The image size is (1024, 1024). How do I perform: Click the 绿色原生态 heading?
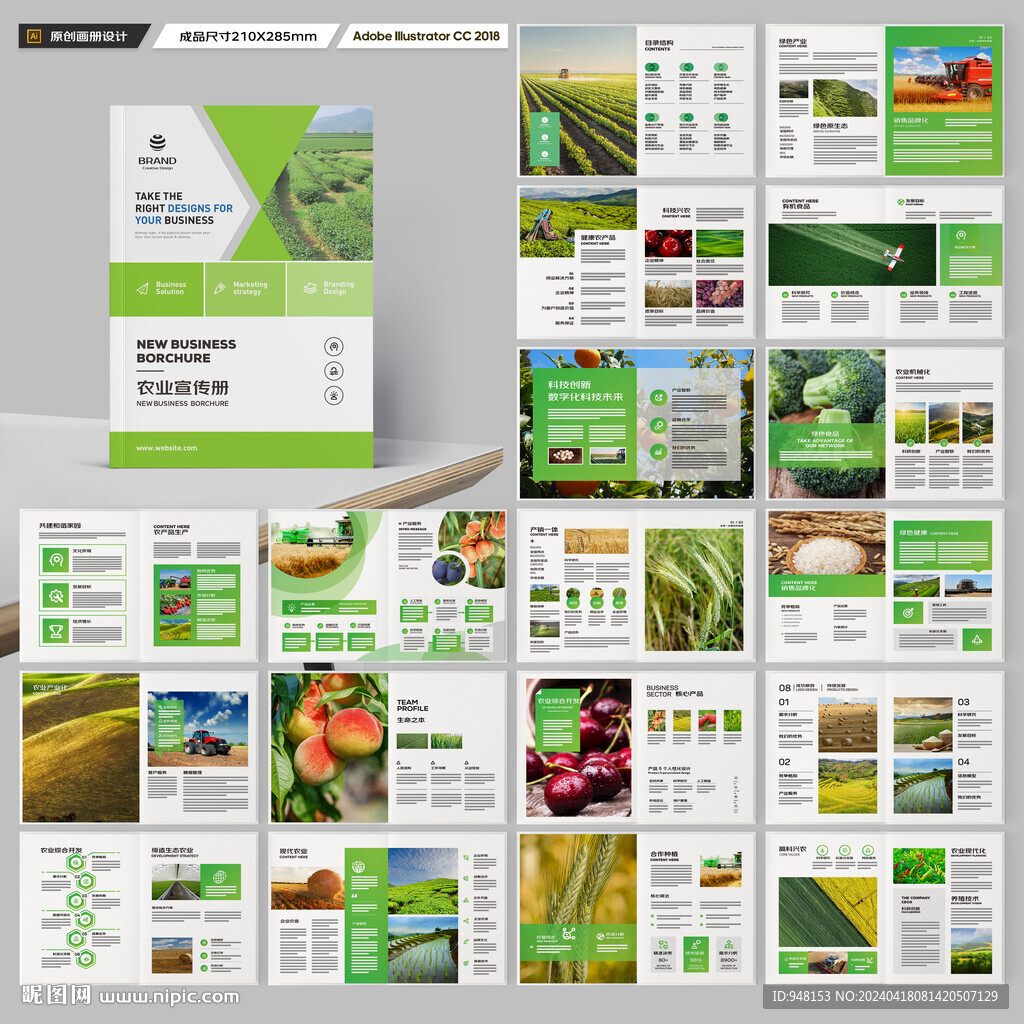tap(830, 125)
